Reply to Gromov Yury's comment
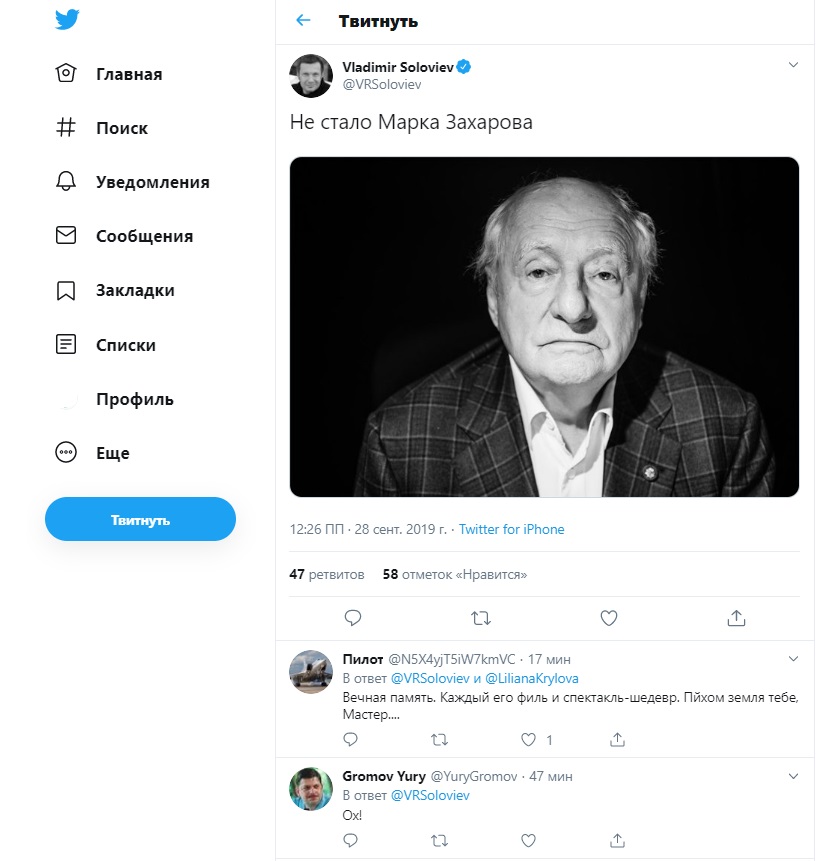This screenshot has width=839, height=861. click(350, 839)
